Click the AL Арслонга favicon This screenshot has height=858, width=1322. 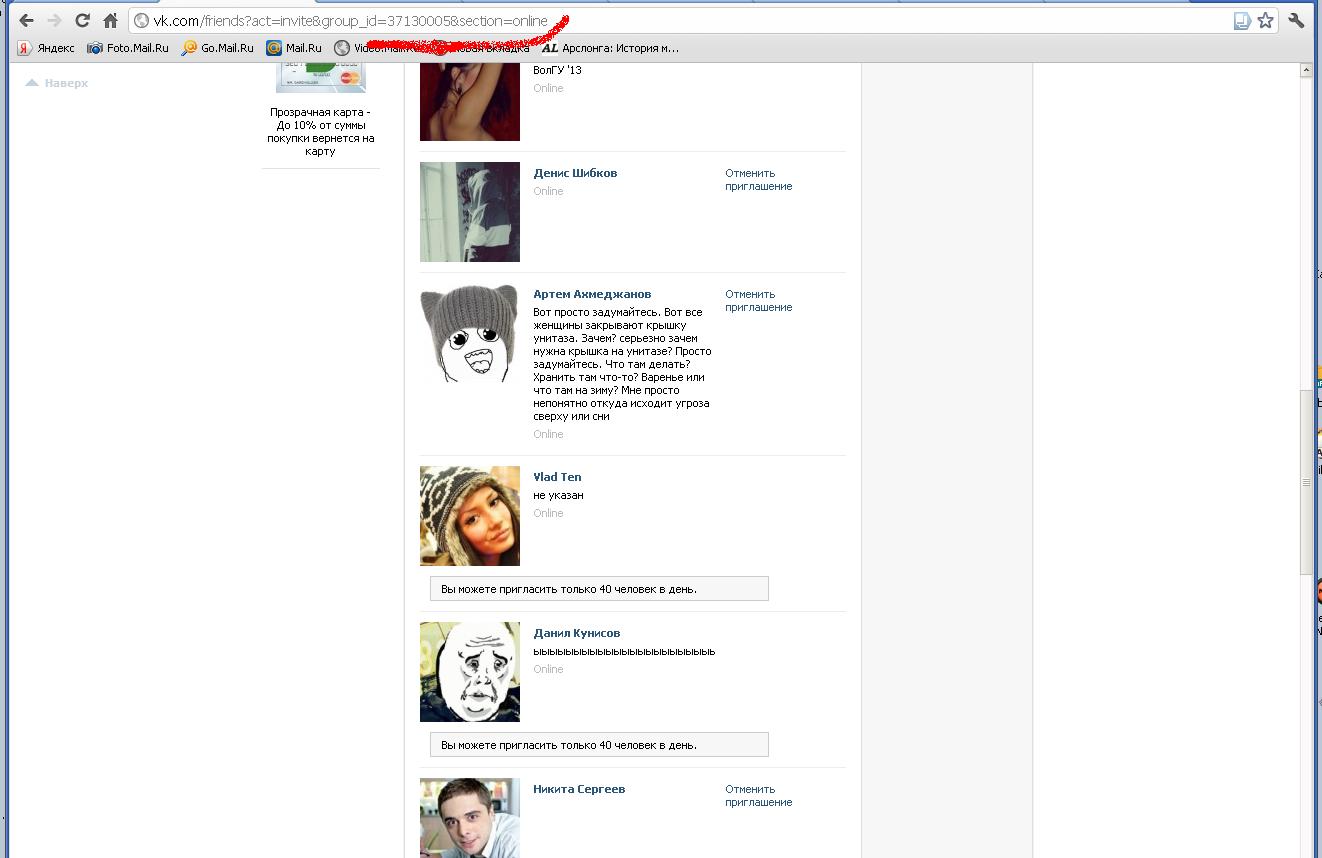[x=549, y=48]
